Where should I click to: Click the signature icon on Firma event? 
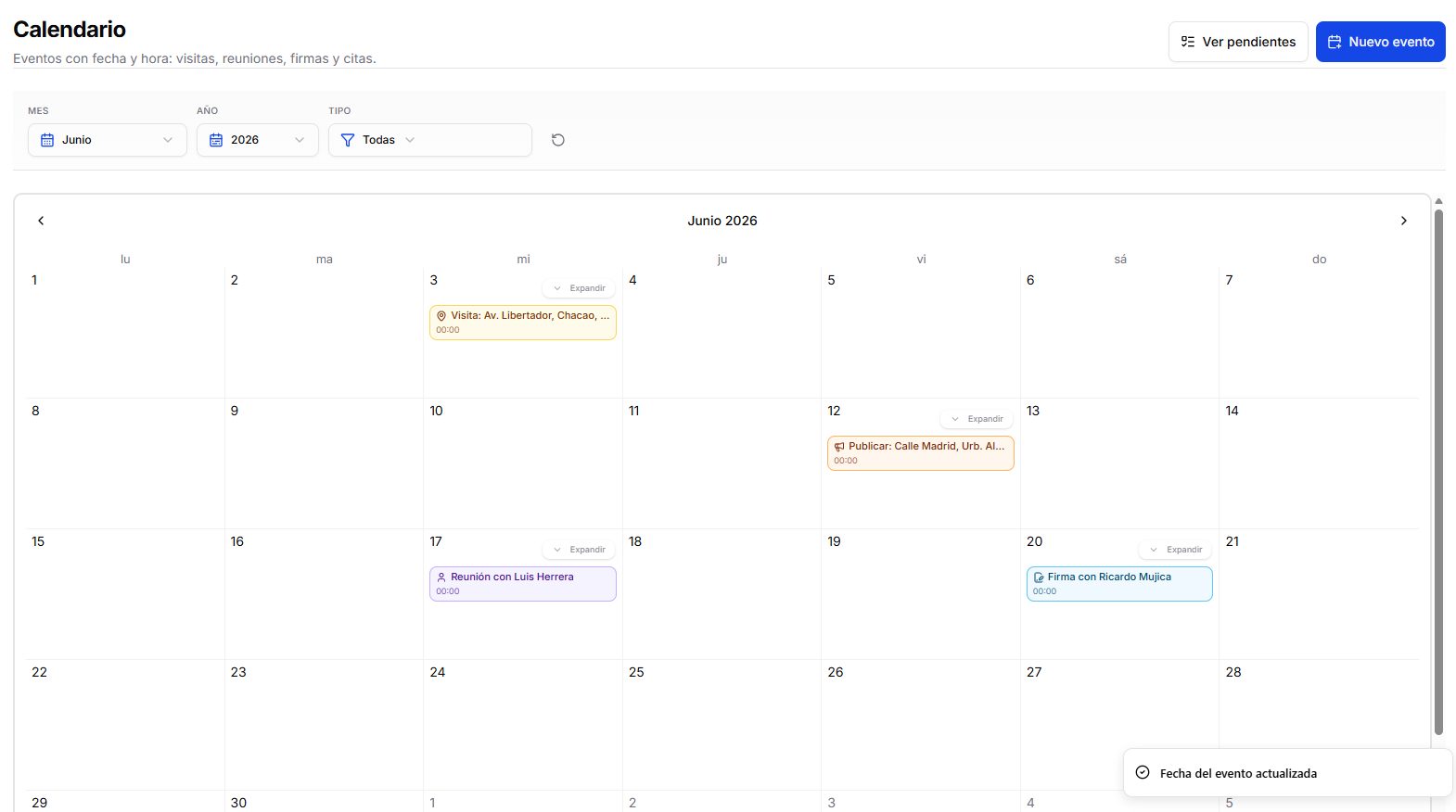[1039, 577]
